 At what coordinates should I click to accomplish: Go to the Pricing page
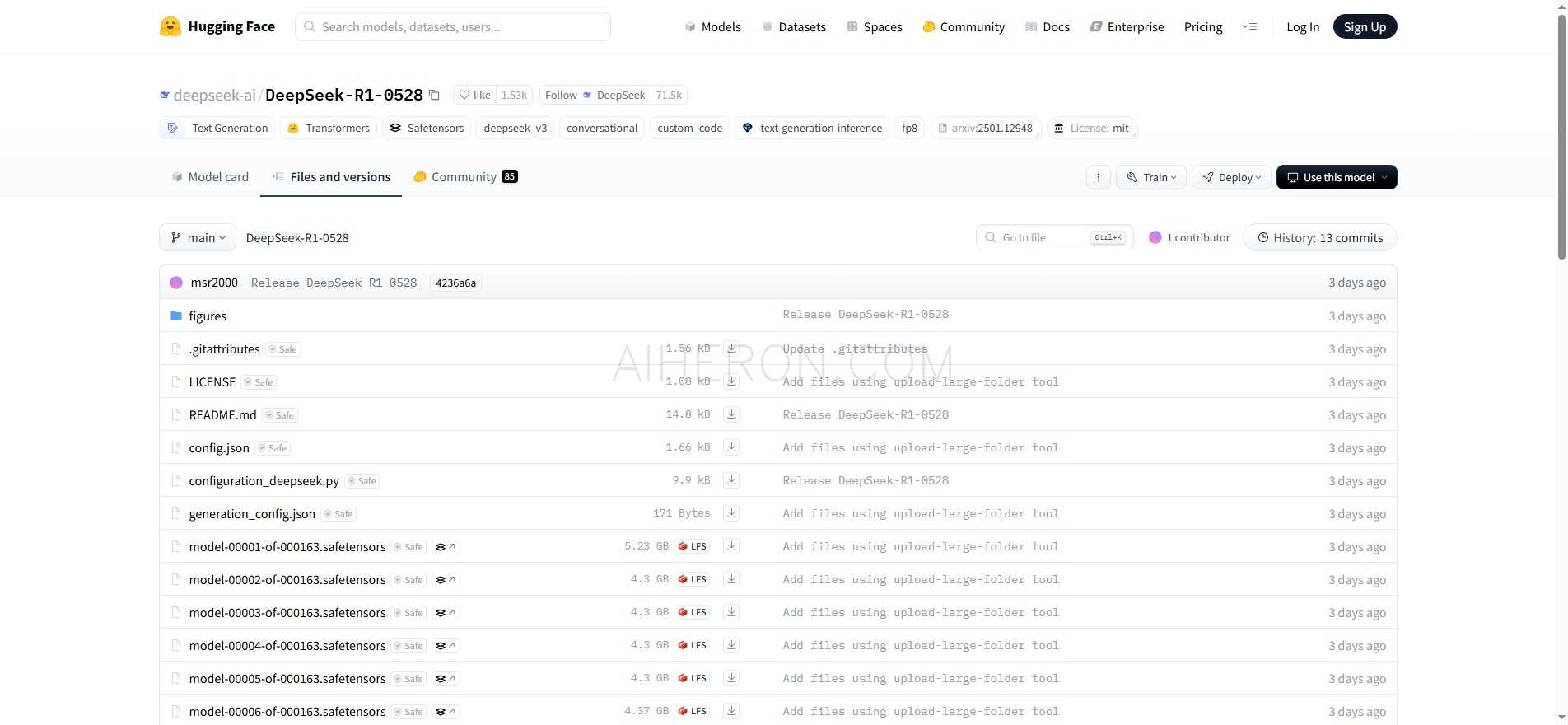1203,27
